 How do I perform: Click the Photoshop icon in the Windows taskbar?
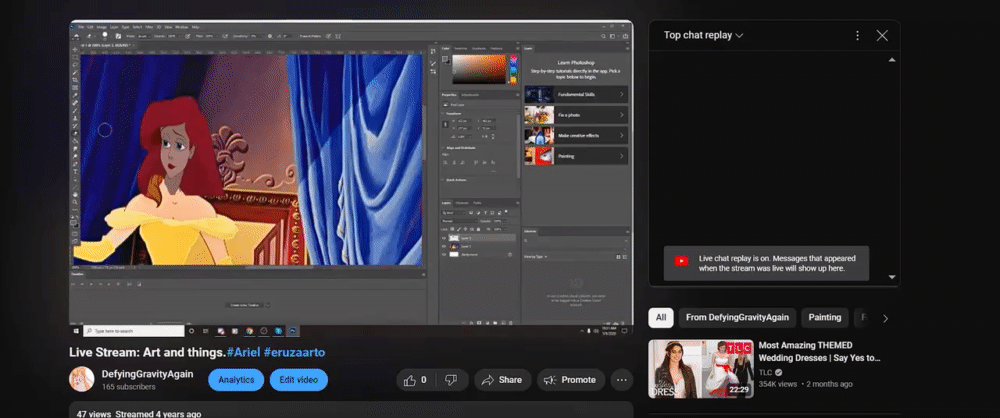pos(292,331)
